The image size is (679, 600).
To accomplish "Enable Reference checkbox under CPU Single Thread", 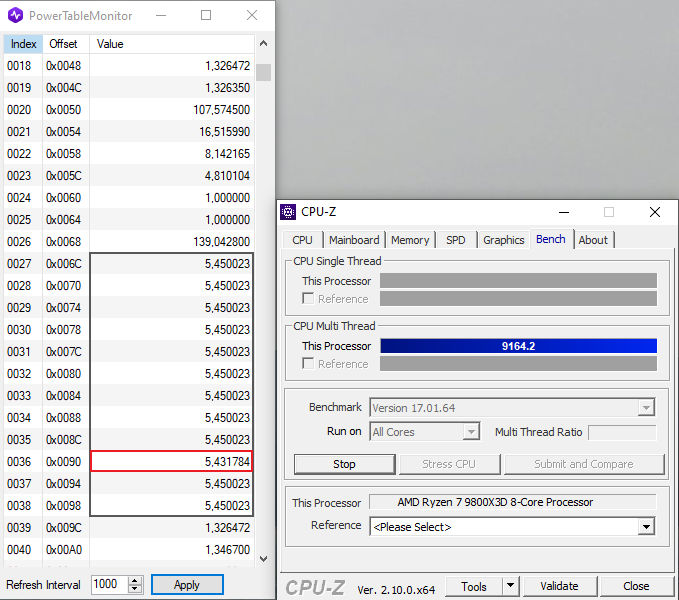I will pyautogui.click(x=308, y=299).
